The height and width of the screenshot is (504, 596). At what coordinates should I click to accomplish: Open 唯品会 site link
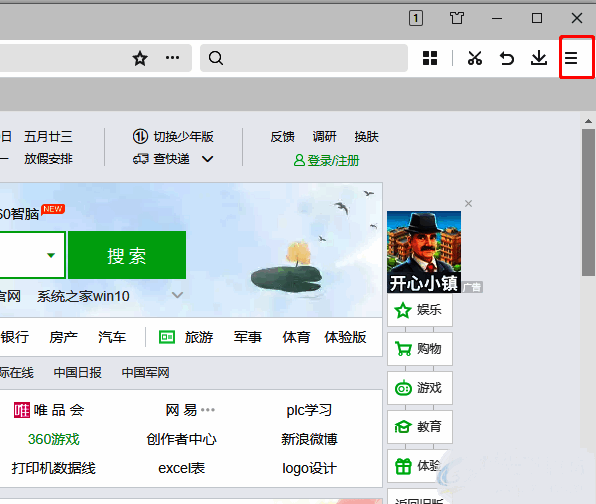(x=49, y=410)
